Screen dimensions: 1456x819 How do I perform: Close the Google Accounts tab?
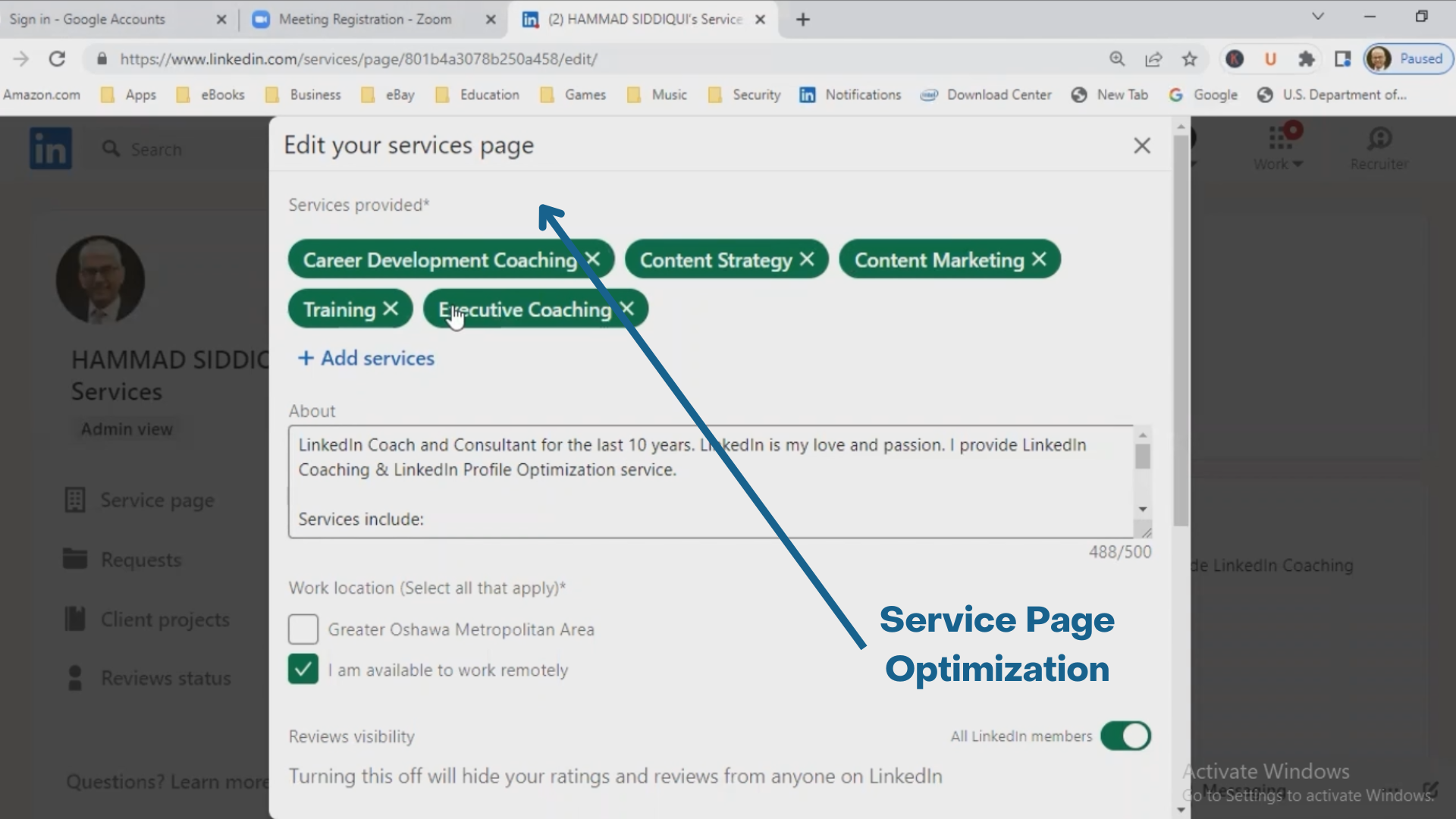(221, 20)
